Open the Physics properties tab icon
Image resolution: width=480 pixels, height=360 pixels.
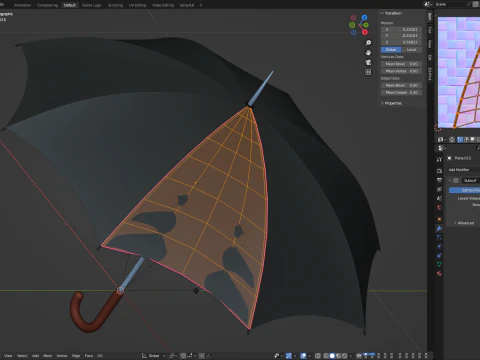(439, 246)
